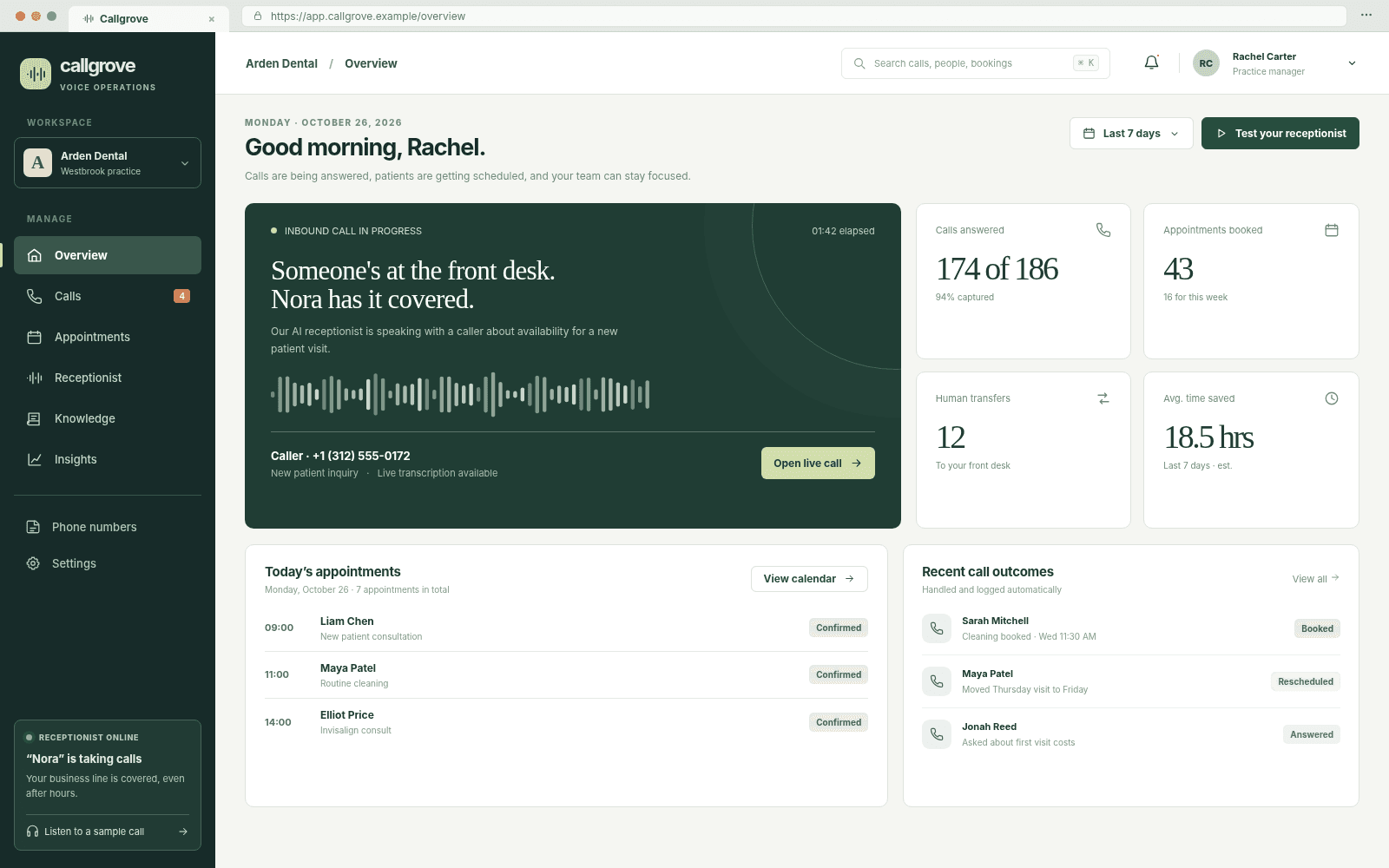Click the phone icon beside Jonah Reed

tap(937, 734)
